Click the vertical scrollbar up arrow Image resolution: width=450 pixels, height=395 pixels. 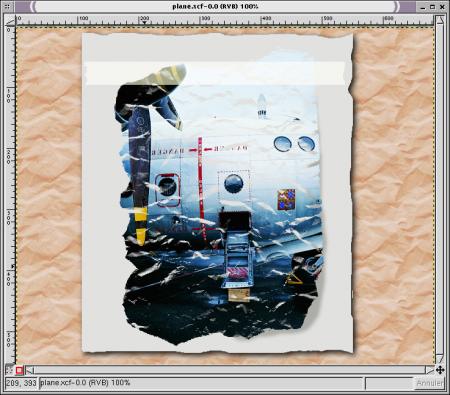tap(440, 20)
